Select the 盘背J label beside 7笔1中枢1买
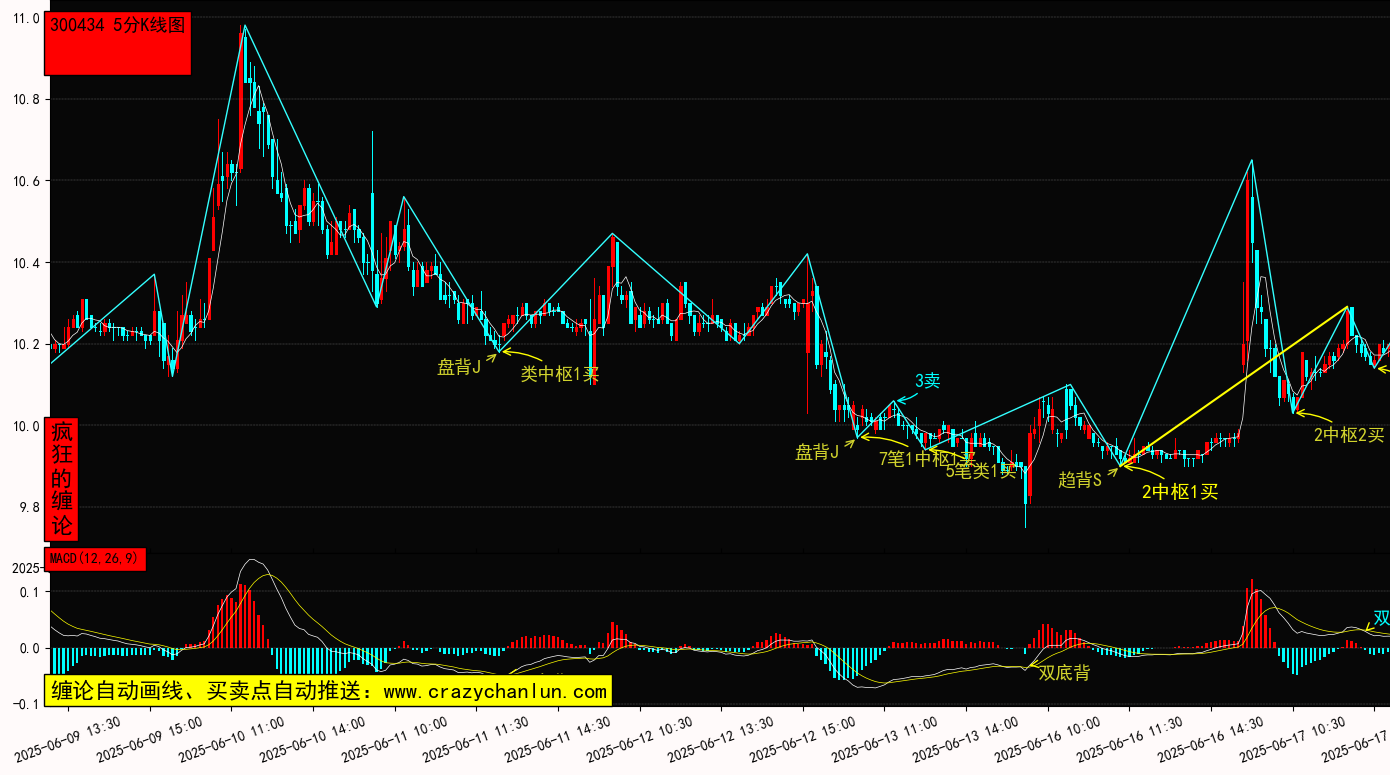 [817, 453]
